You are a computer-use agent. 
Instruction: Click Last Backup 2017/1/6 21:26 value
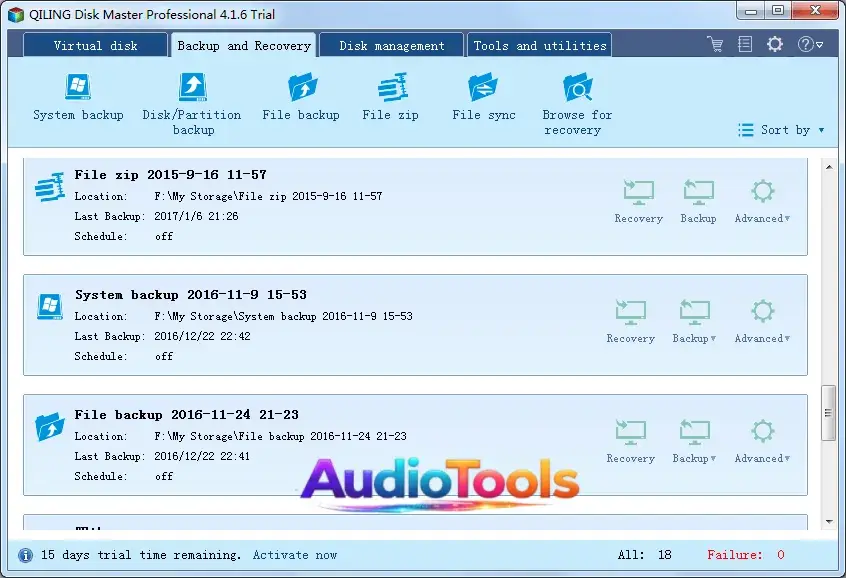[196, 216]
